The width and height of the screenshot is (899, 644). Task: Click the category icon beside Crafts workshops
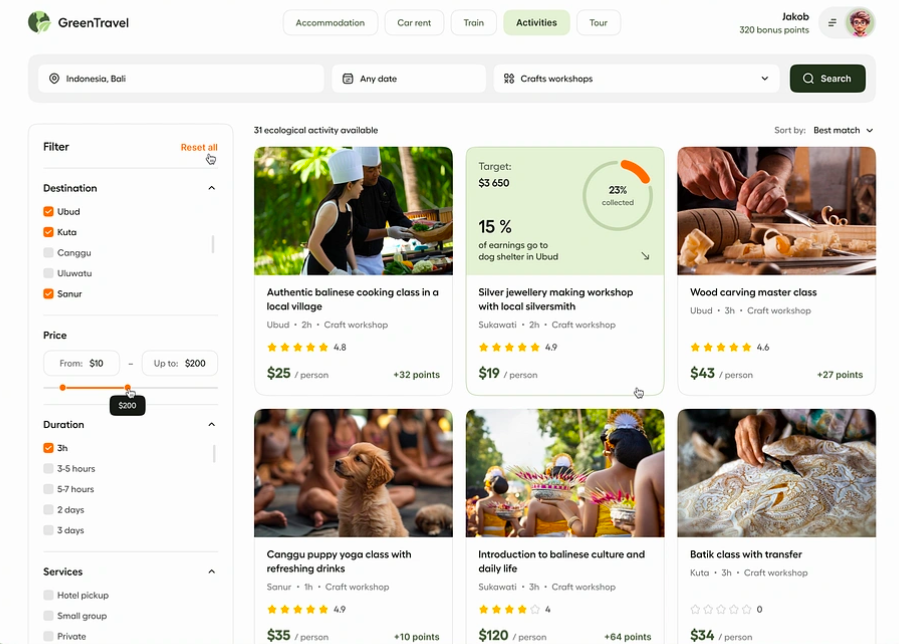[509, 79]
